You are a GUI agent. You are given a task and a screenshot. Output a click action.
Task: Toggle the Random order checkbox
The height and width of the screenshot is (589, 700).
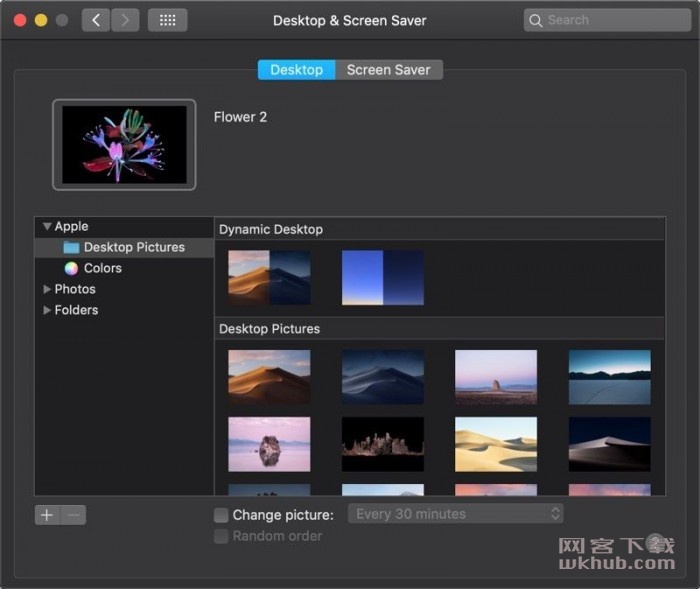coord(221,536)
